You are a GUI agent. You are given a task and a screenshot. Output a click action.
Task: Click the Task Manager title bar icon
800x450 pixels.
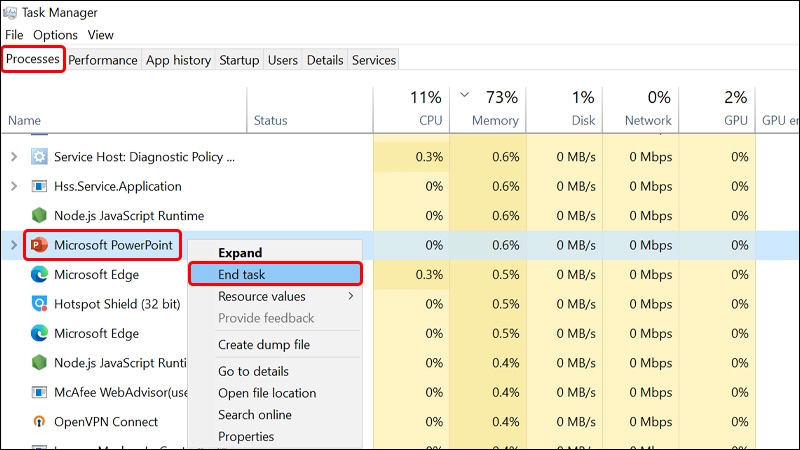[x=10, y=13]
